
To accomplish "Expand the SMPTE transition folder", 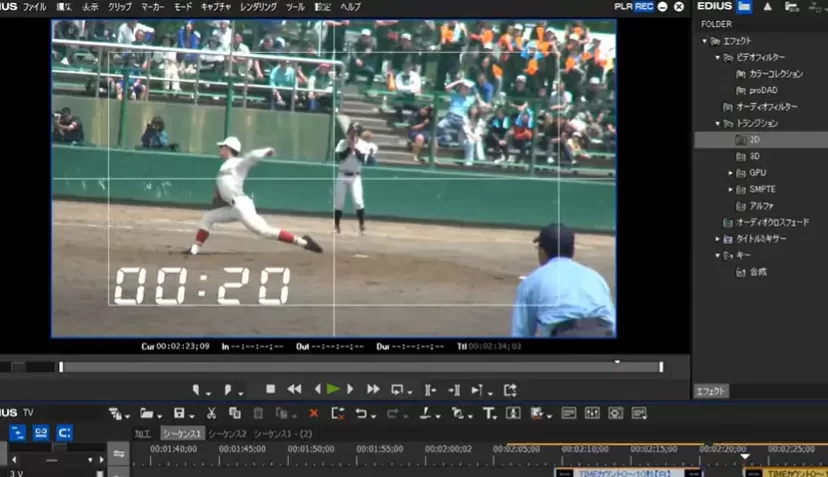I will click(x=731, y=189).
